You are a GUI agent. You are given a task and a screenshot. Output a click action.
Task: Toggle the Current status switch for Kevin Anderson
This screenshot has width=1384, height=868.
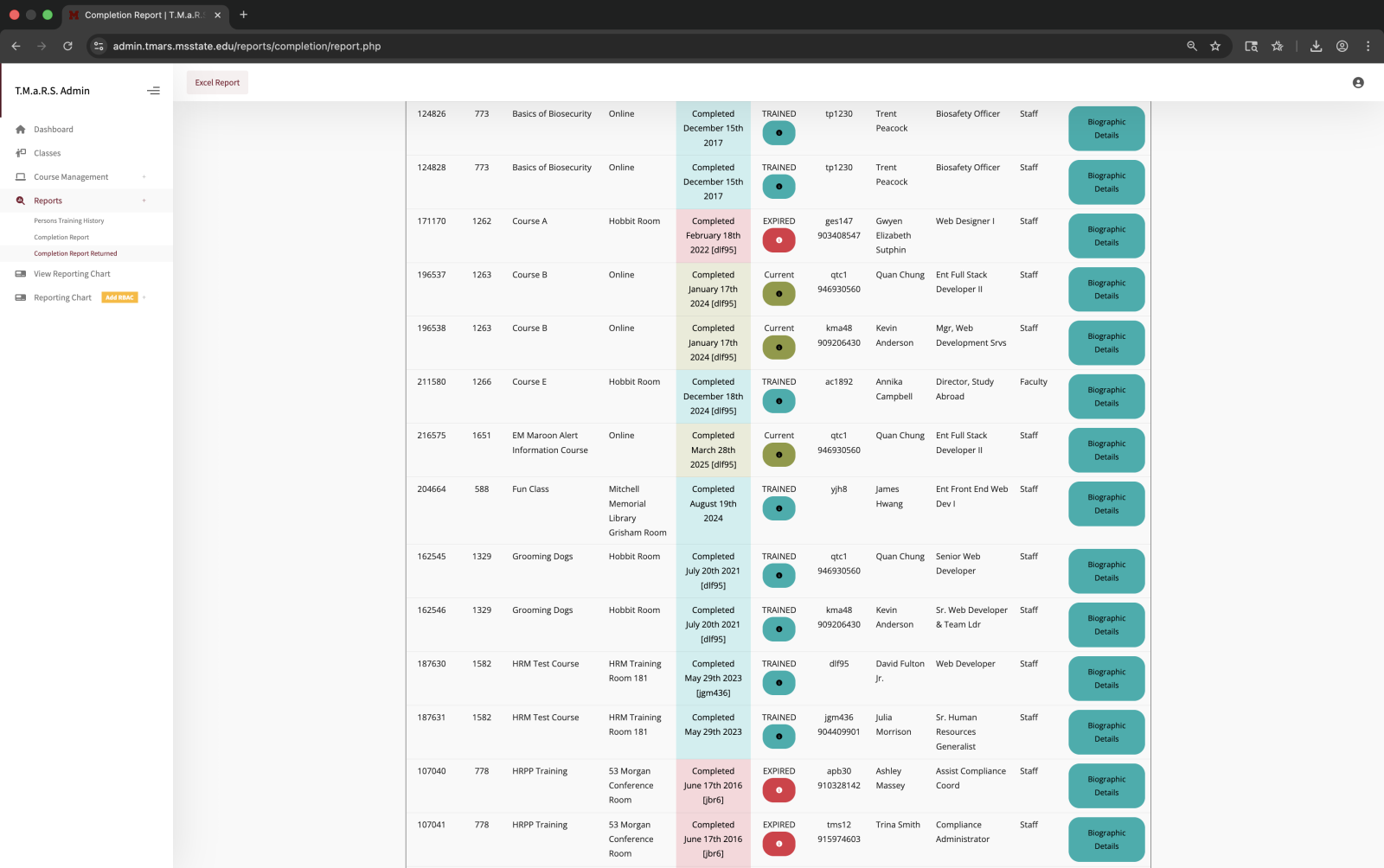(x=778, y=347)
